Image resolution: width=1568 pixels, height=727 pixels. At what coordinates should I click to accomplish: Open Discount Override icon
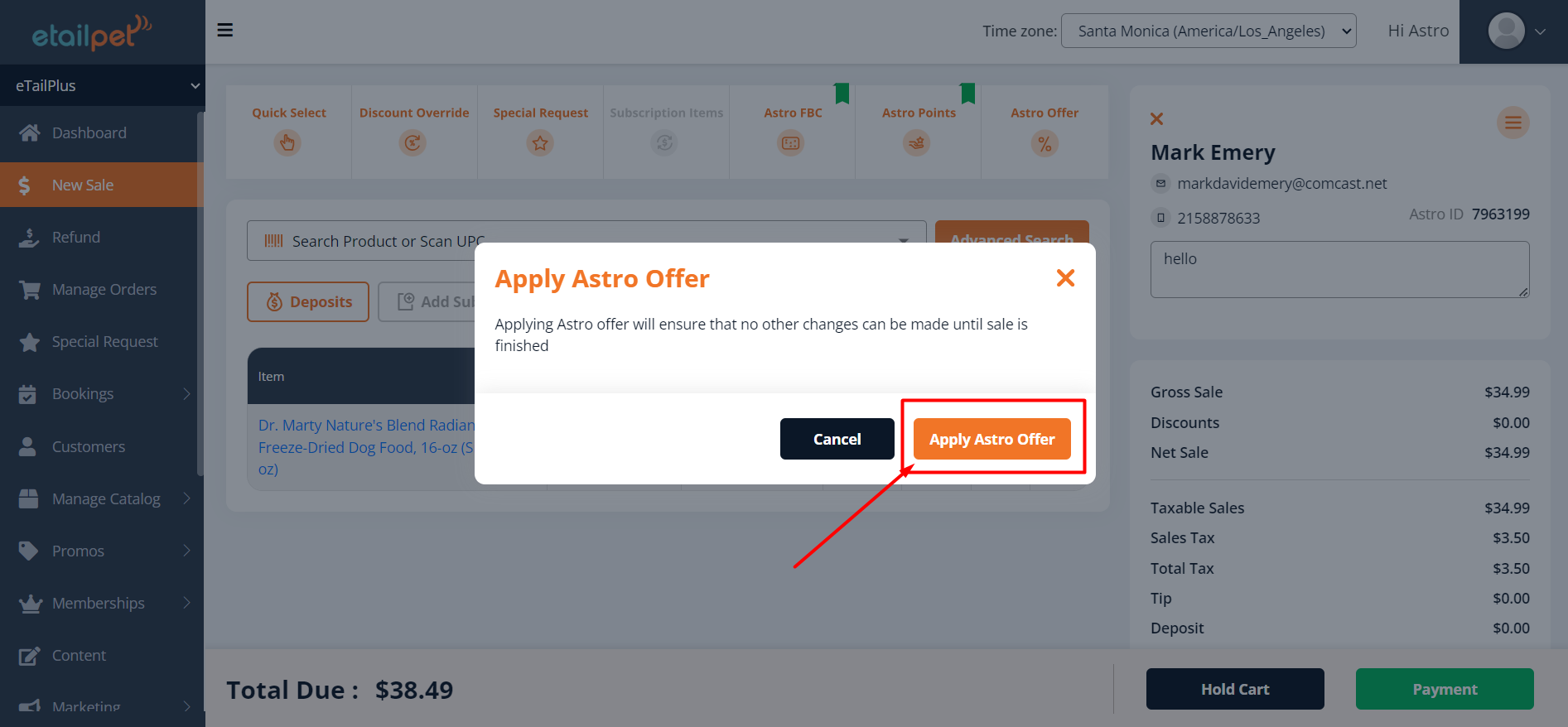tap(413, 143)
